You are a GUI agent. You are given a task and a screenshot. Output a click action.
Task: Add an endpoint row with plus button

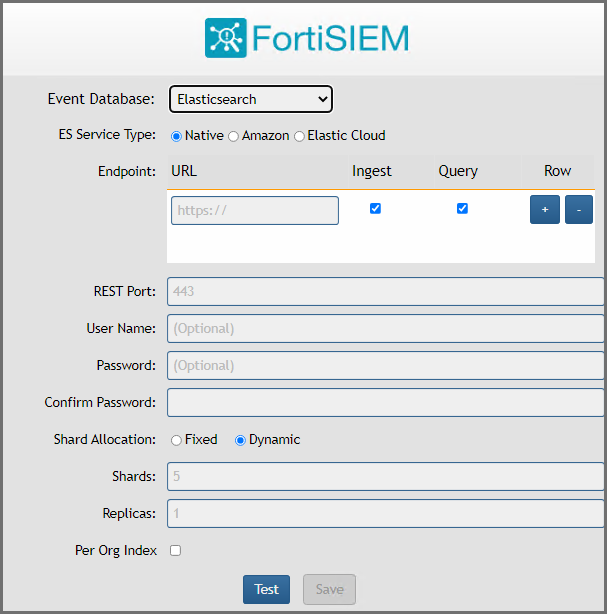tap(545, 210)
